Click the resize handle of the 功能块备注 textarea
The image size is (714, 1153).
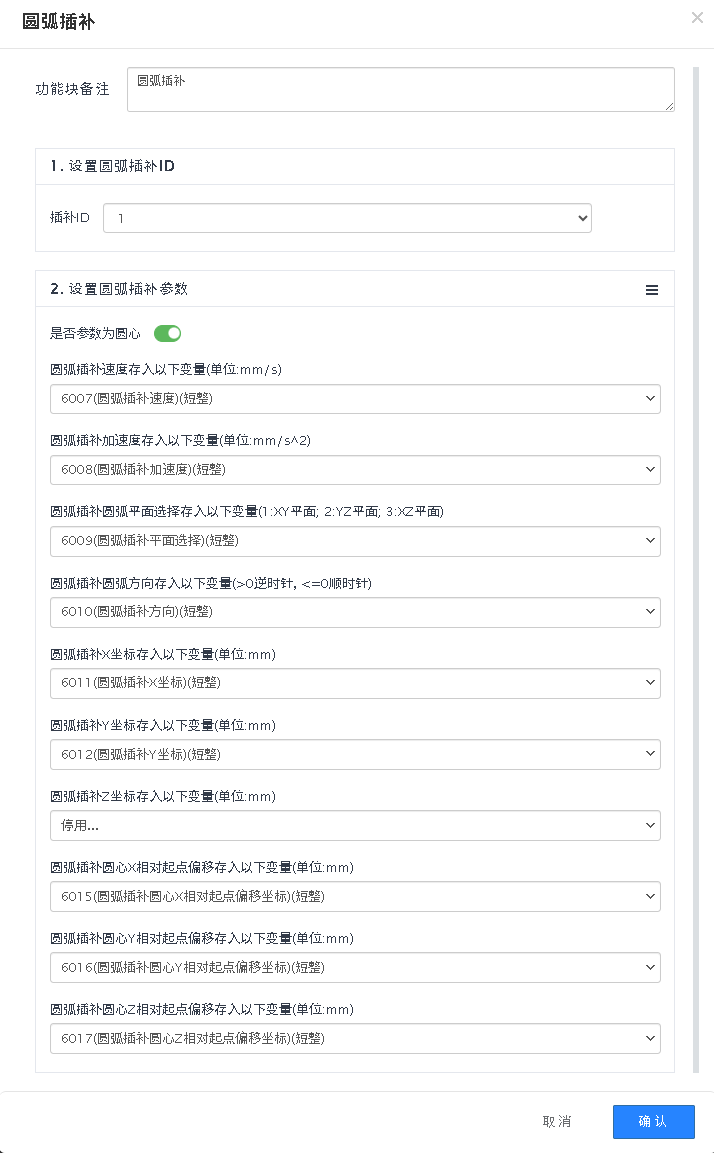[x=669, y=105]
